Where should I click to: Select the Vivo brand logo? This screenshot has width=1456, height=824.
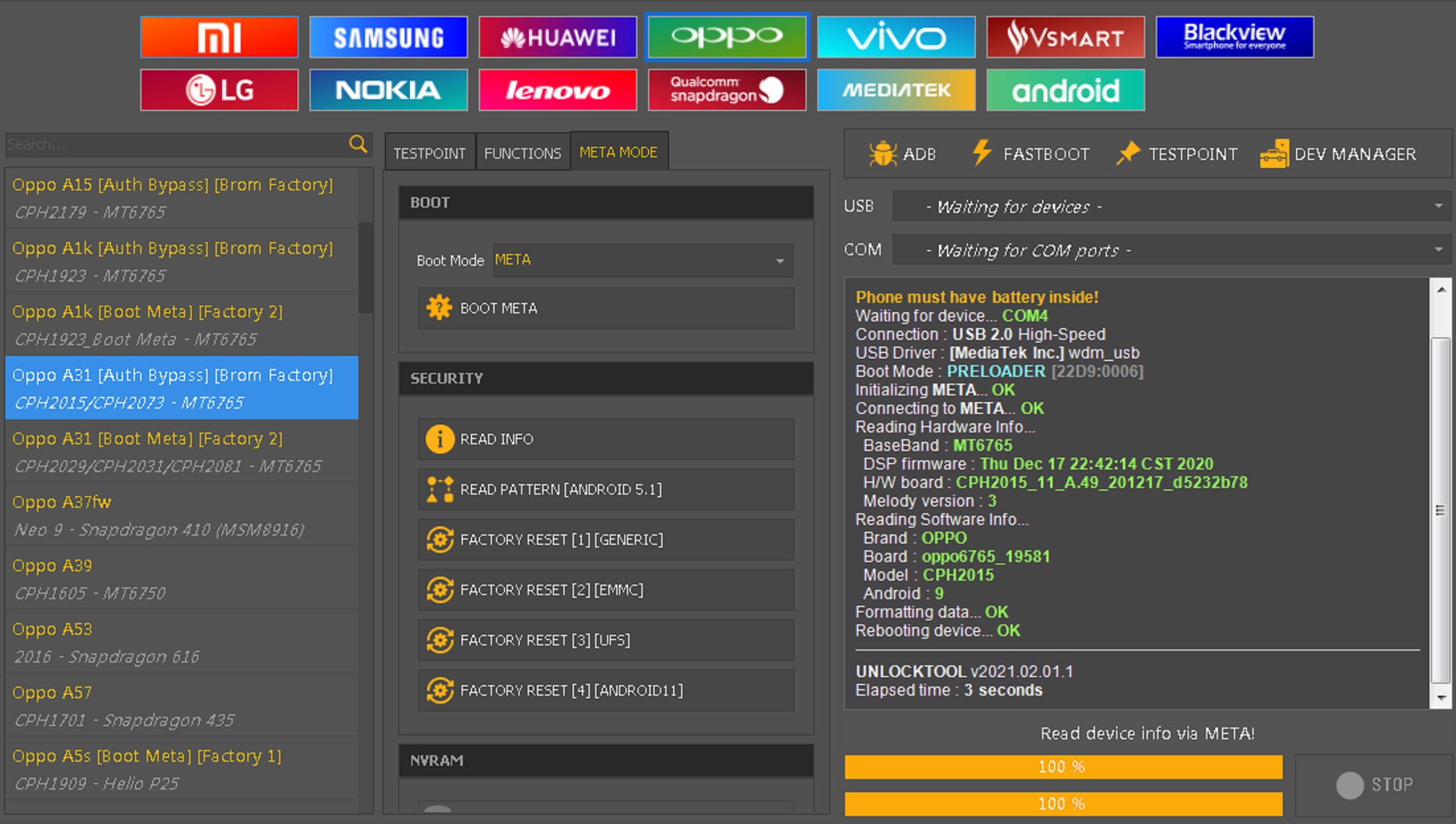click(896, 37)
